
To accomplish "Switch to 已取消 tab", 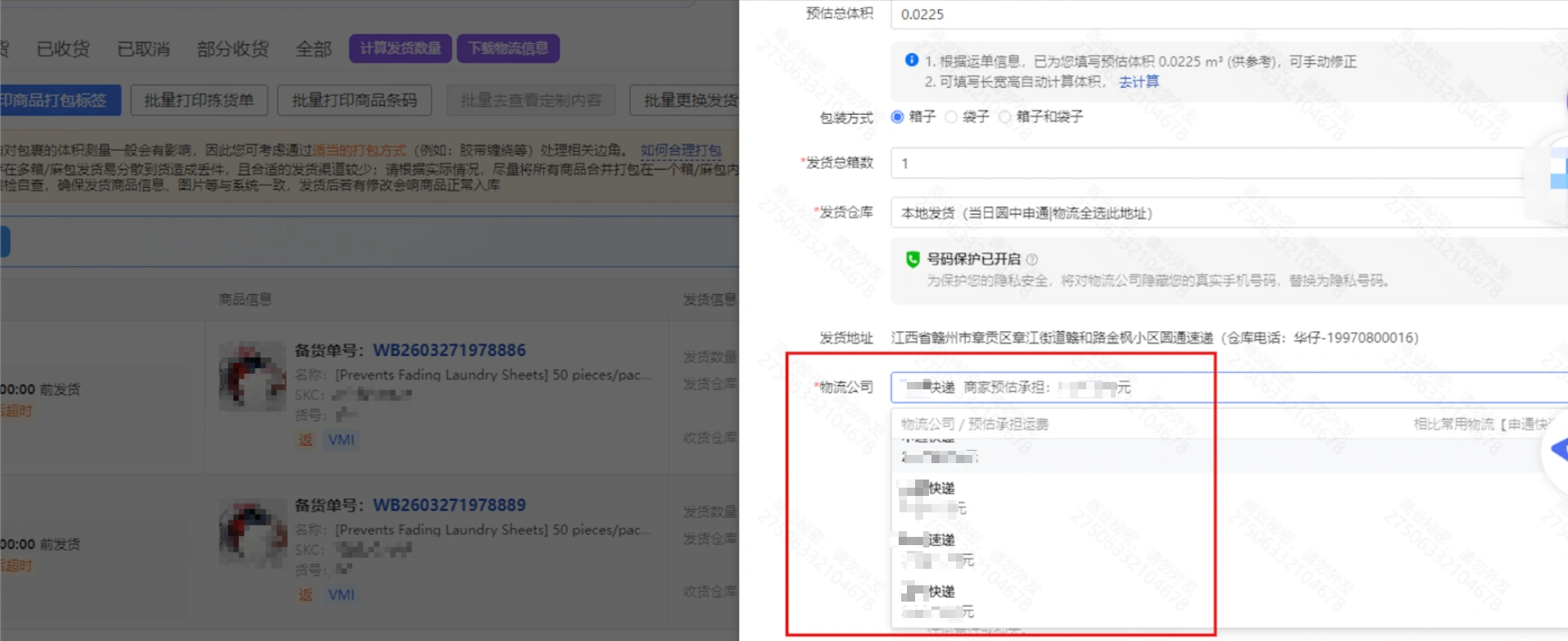I will click(143, 49).
